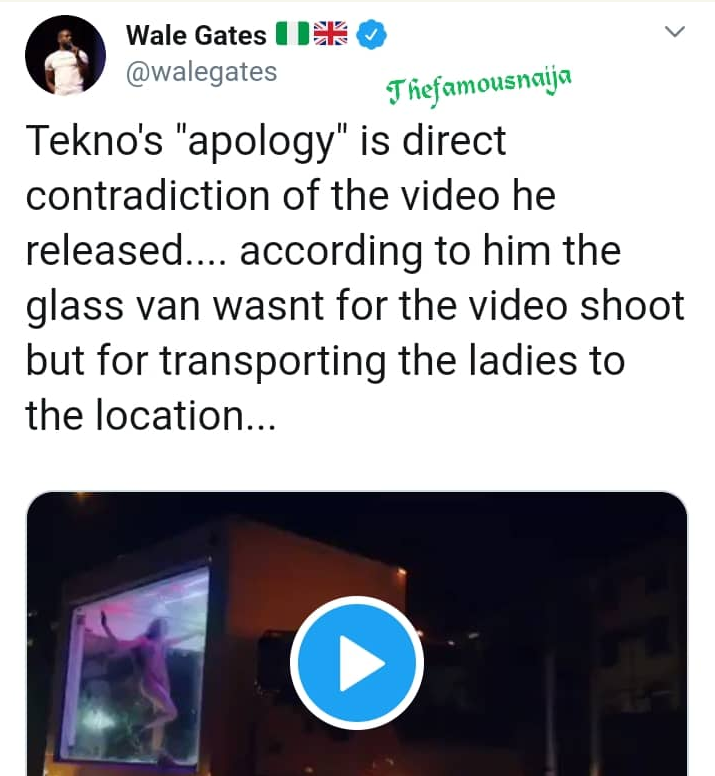Viewport: 715px width, 776px height.
Task: Click the Nigerian flag emoji
Action: [x=291, y=35]
